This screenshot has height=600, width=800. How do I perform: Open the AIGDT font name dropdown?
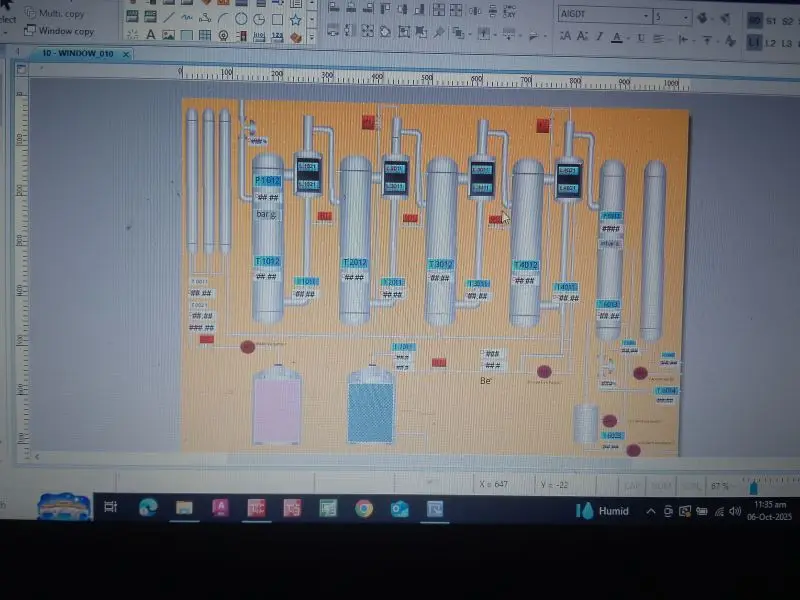pos(605,15)
